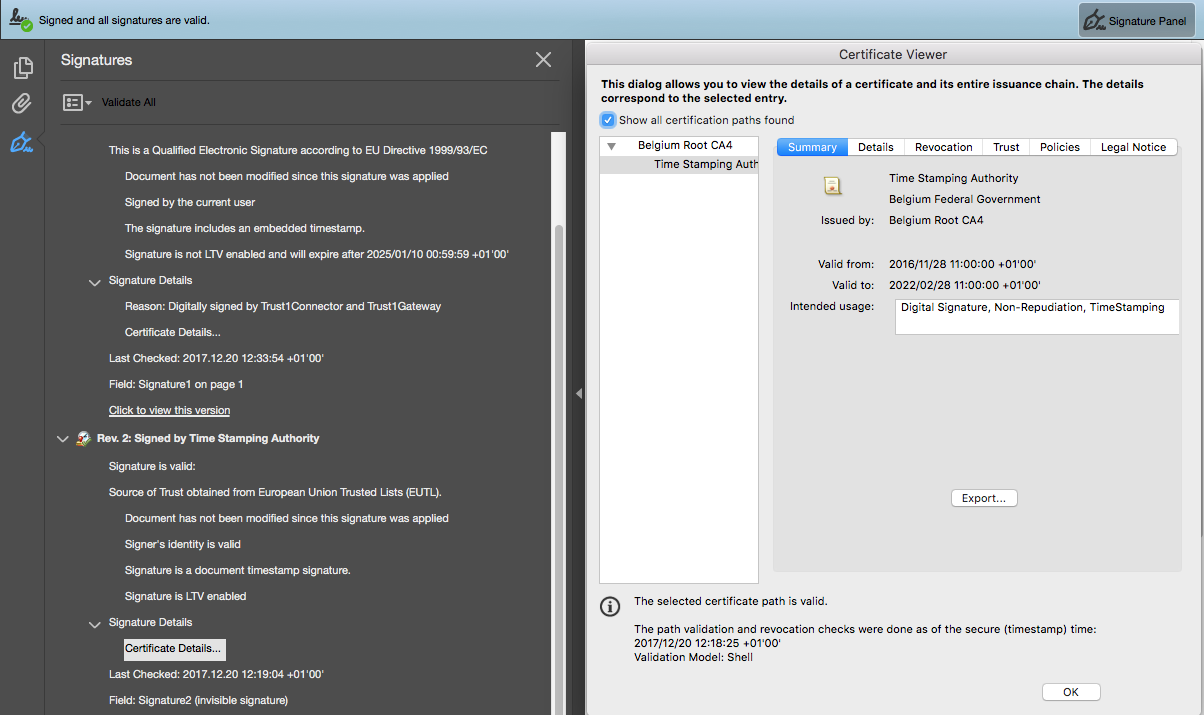Collapse the first Signature Details section
The width and height of the screenshot is (1204, 715).
tap(95, 281)
